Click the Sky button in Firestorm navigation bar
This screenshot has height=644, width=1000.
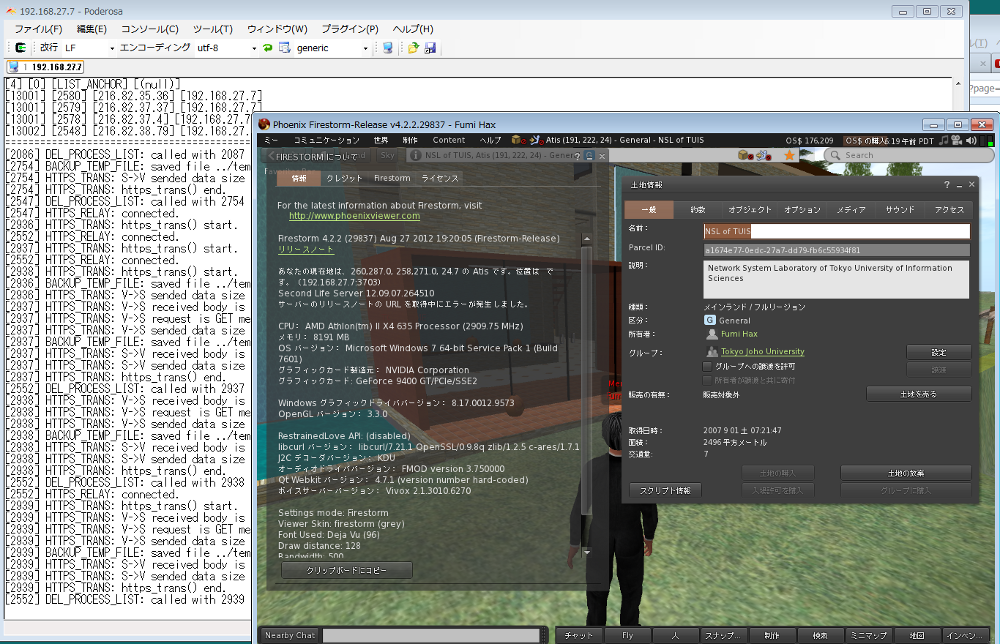pos(387,155)
